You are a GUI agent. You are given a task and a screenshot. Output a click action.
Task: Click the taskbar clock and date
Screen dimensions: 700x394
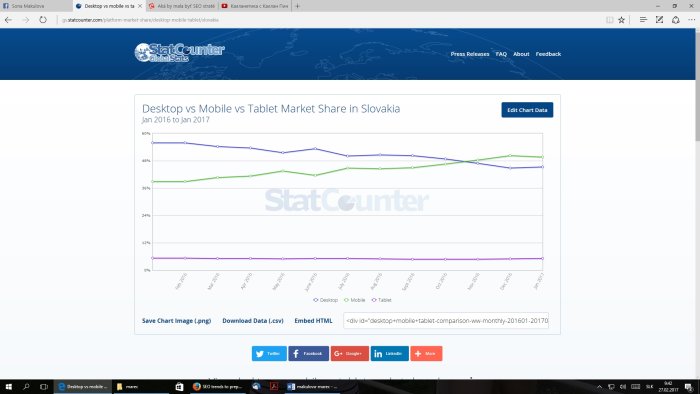pos(668,386)
